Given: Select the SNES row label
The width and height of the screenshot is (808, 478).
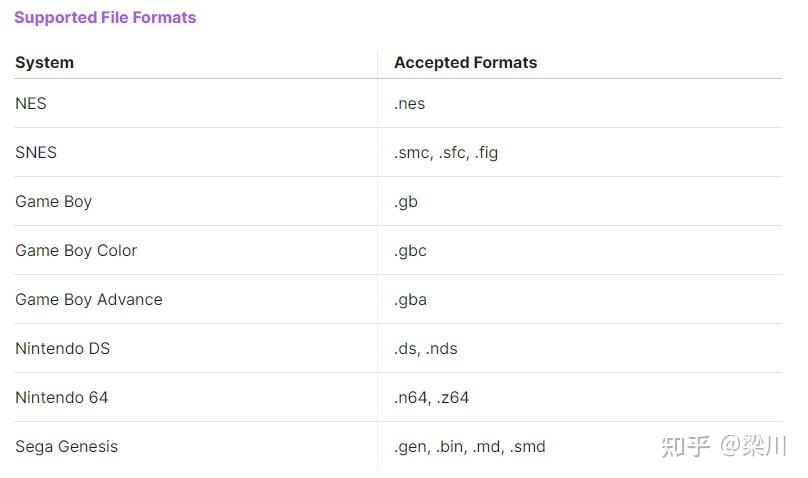Looking at the screenshot, I should [x=36, y=152].
